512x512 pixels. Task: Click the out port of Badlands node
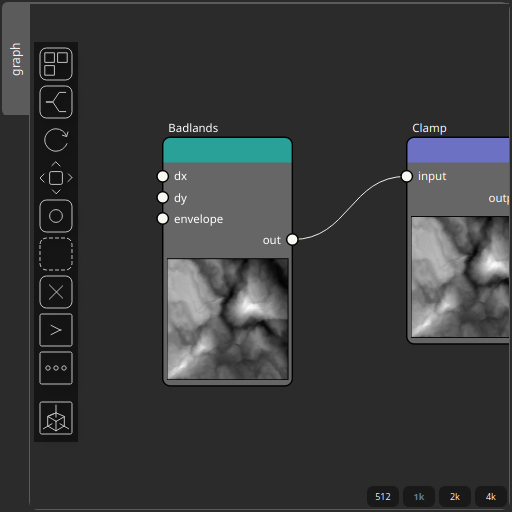(x=292, y=240)
